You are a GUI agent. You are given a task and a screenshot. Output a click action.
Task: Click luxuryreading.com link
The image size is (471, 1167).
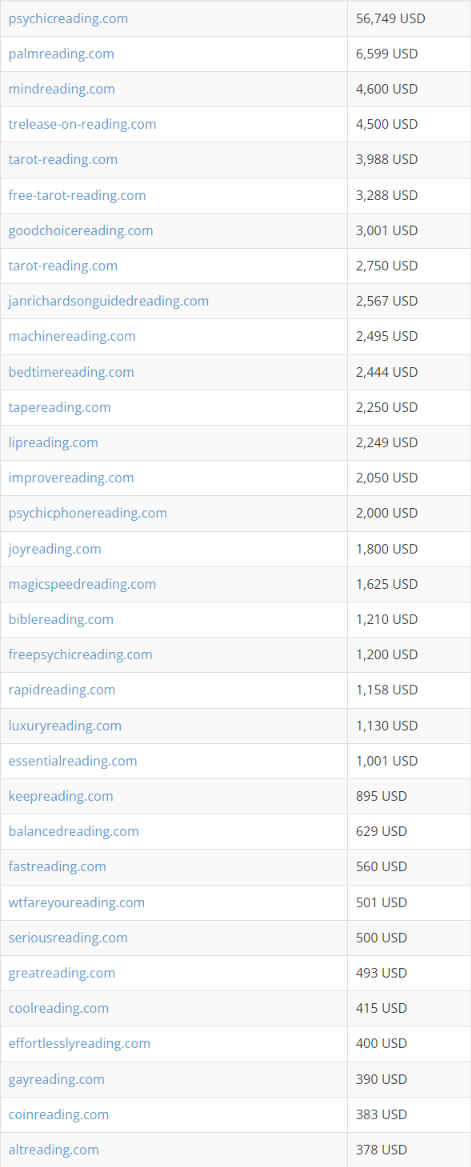tap(65, 726)
